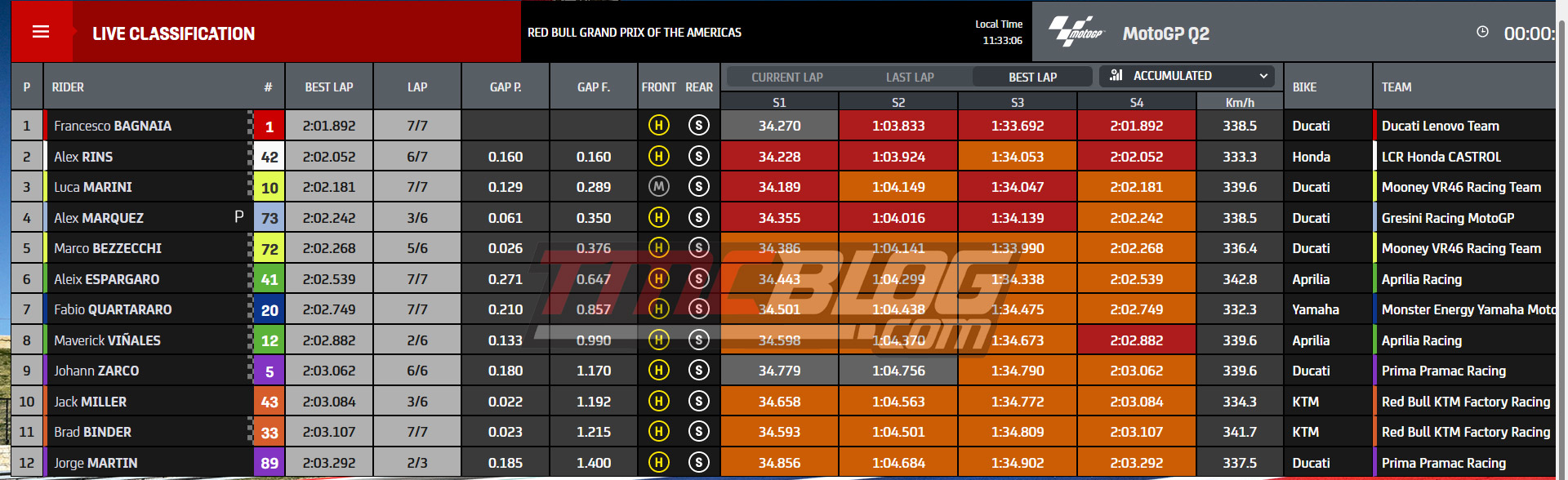Sort by Best Lap column header
The image size is (1568, 480).
click(329, 87)
